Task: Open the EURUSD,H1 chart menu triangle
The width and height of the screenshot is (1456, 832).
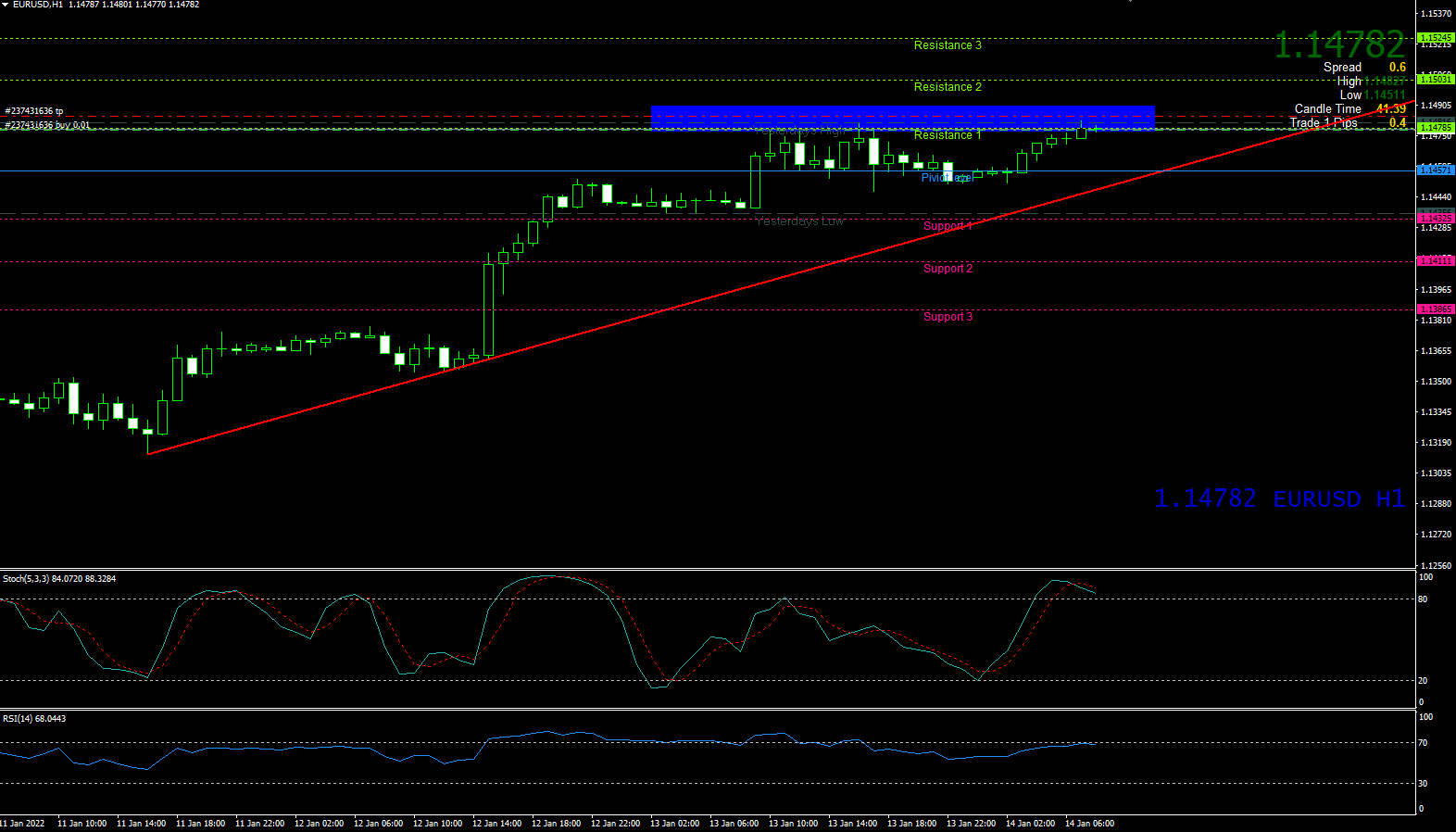Action: 6,5
